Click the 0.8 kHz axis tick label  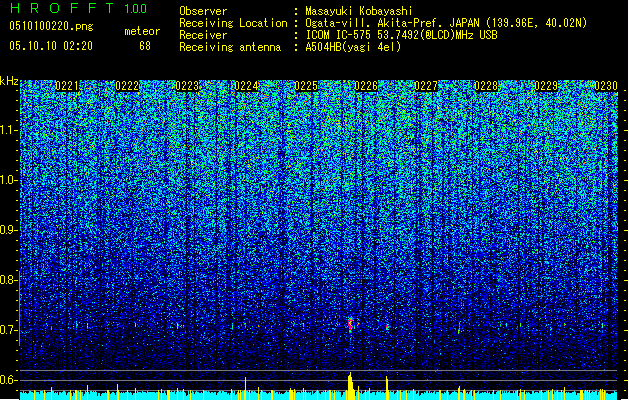tap(8, 280)
